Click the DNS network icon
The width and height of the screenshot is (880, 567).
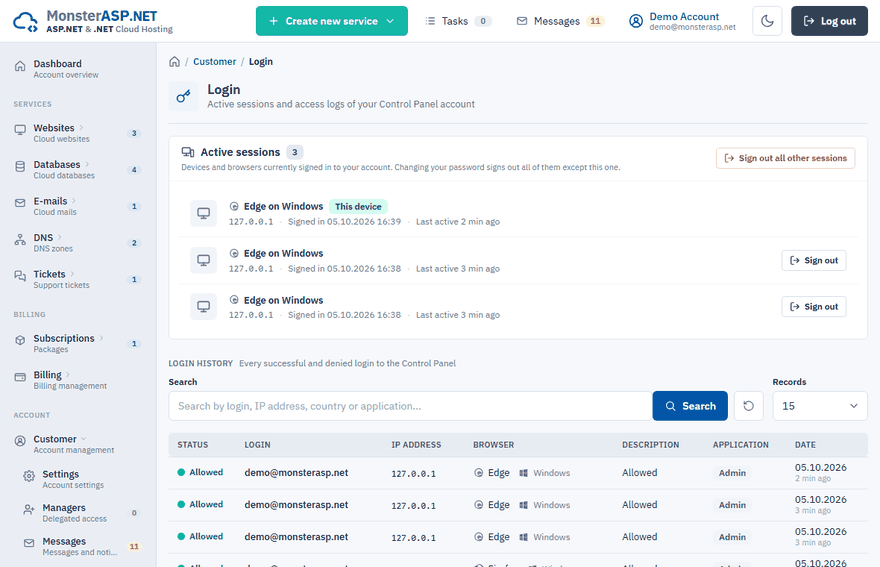point(20,240)
